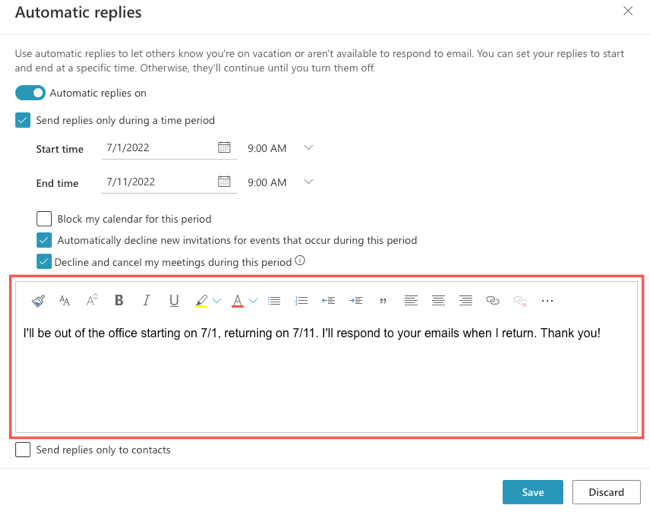Apply red font color
This screenshot has width=650, height=512.
click(238, 301)
